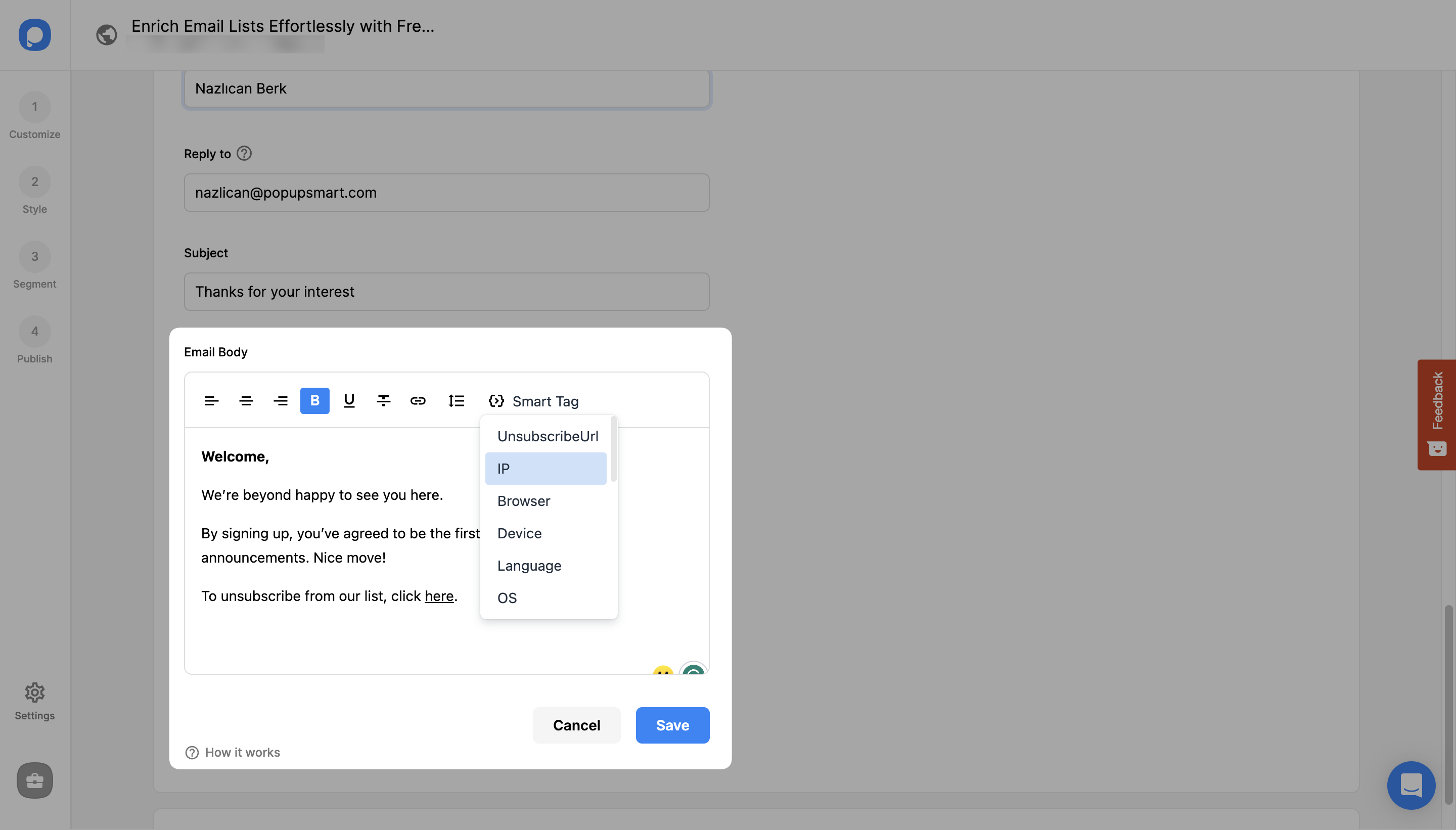The width and height of the screenshot is (1456, 830).
Task: Insert a hyperlink using the link icon
Action: [x=418, y=401]
